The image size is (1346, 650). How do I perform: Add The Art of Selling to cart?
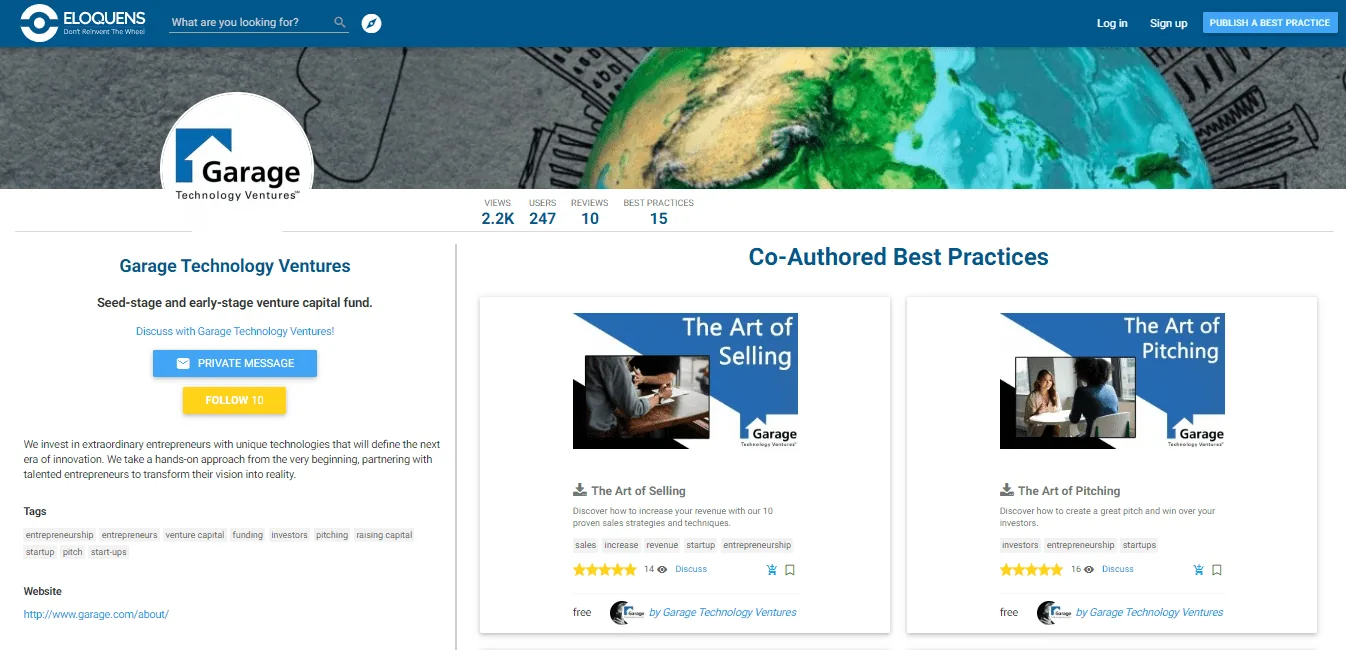(771, 570)
